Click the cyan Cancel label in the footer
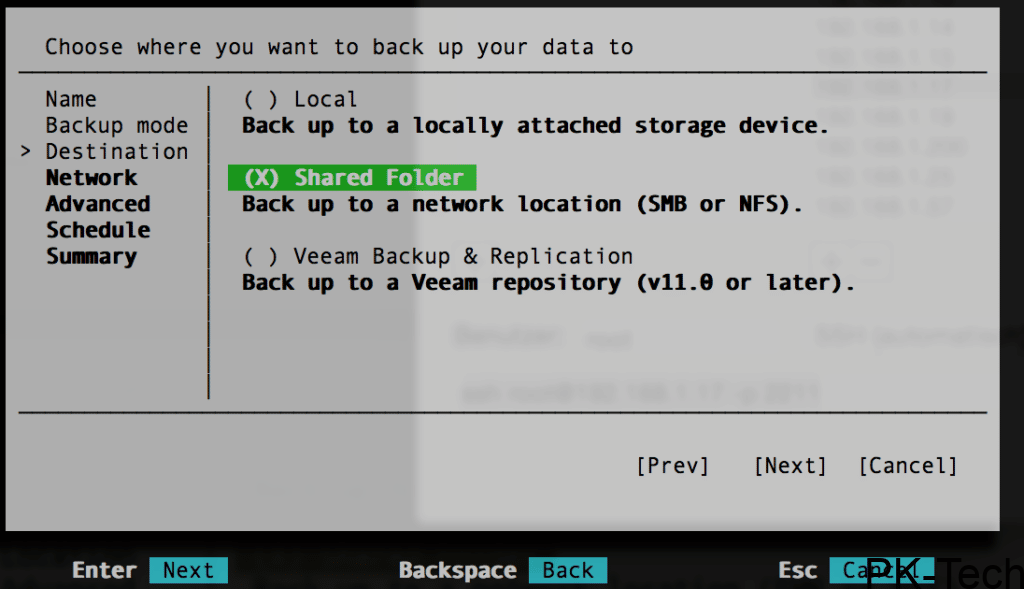The image size is (1024, 589). pos(880,570)
